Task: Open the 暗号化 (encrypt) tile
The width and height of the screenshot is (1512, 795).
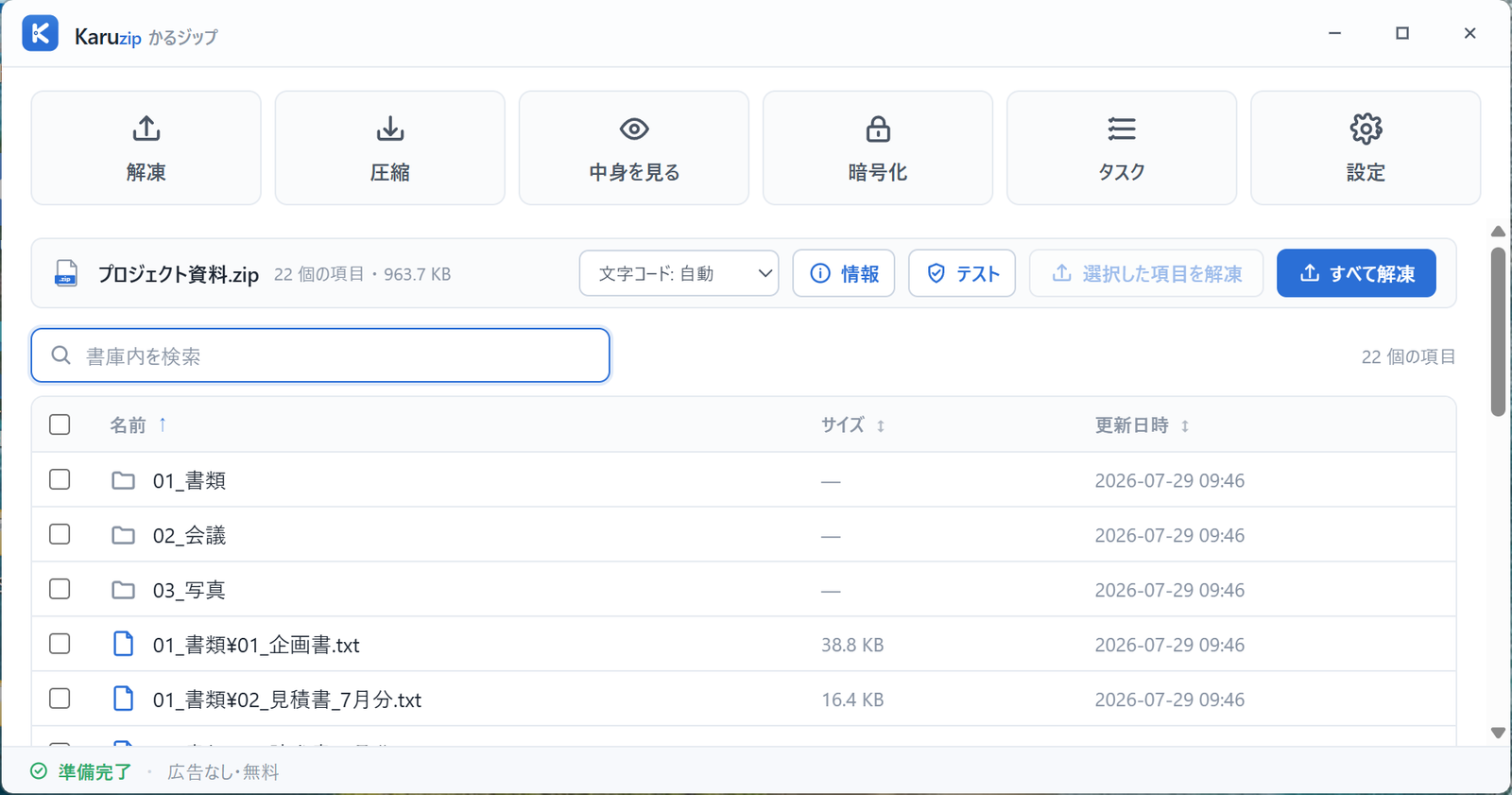Action: 878,147
